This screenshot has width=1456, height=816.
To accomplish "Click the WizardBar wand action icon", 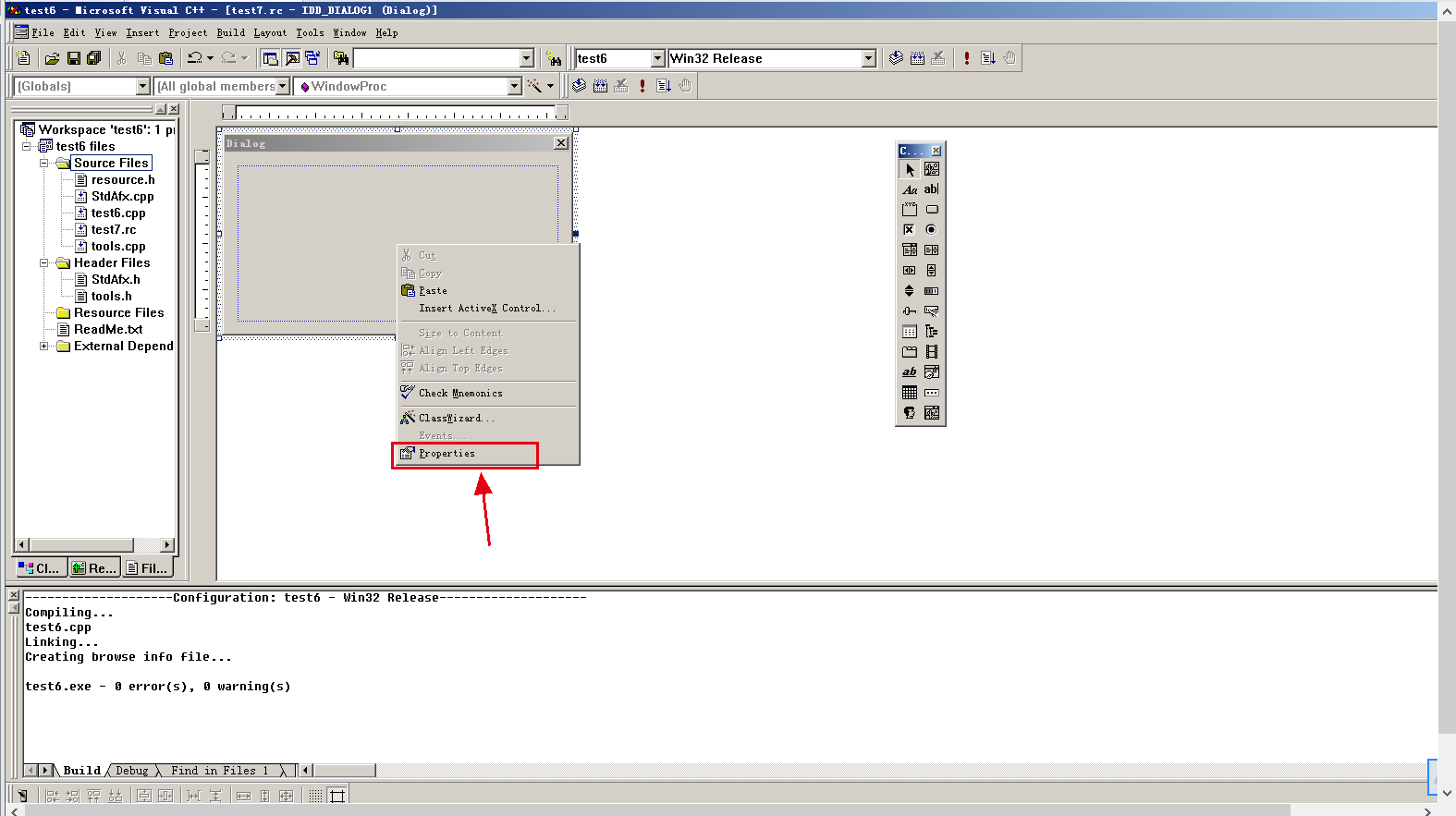I will point(534,86).
